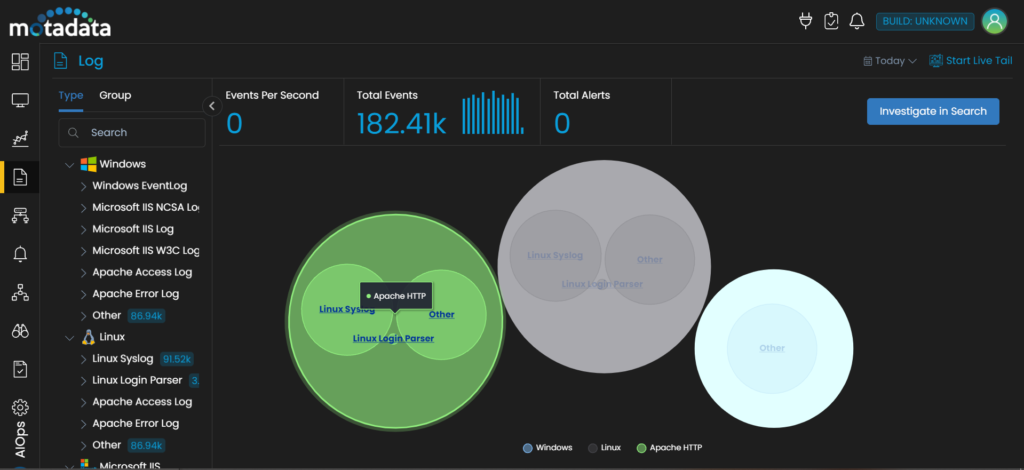Image resolution: width=1024 pixels, height=470 pixels.
Task: Click the Start Live Tail link
Action: [970, 61]
